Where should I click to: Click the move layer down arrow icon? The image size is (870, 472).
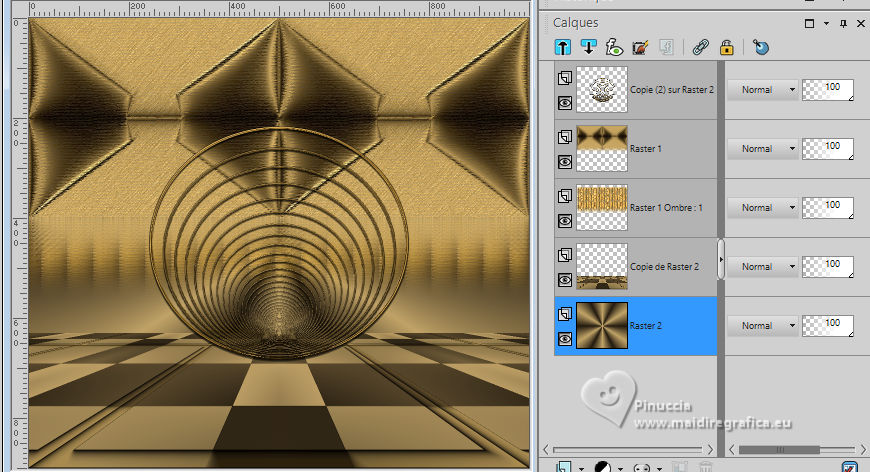[589, 46]
